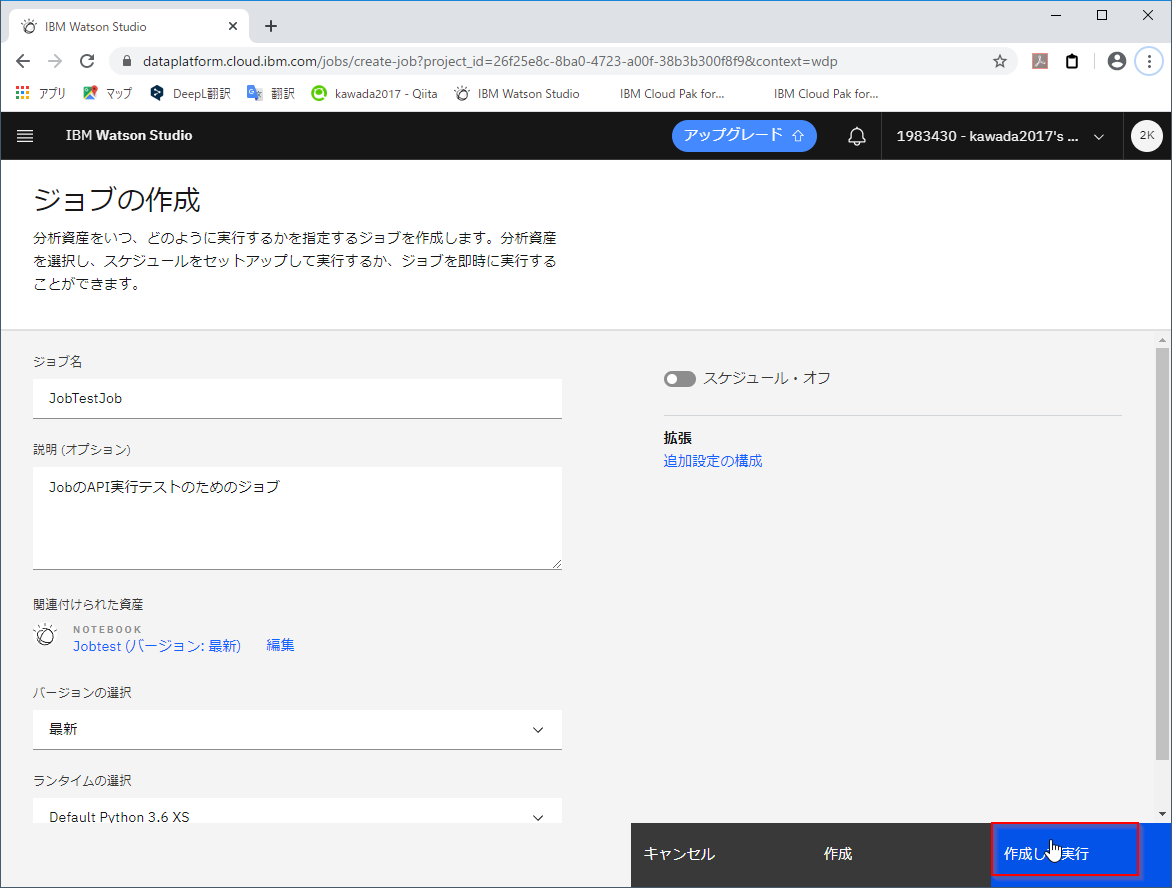Open the 2K user avatar menu

[1147, 136]
